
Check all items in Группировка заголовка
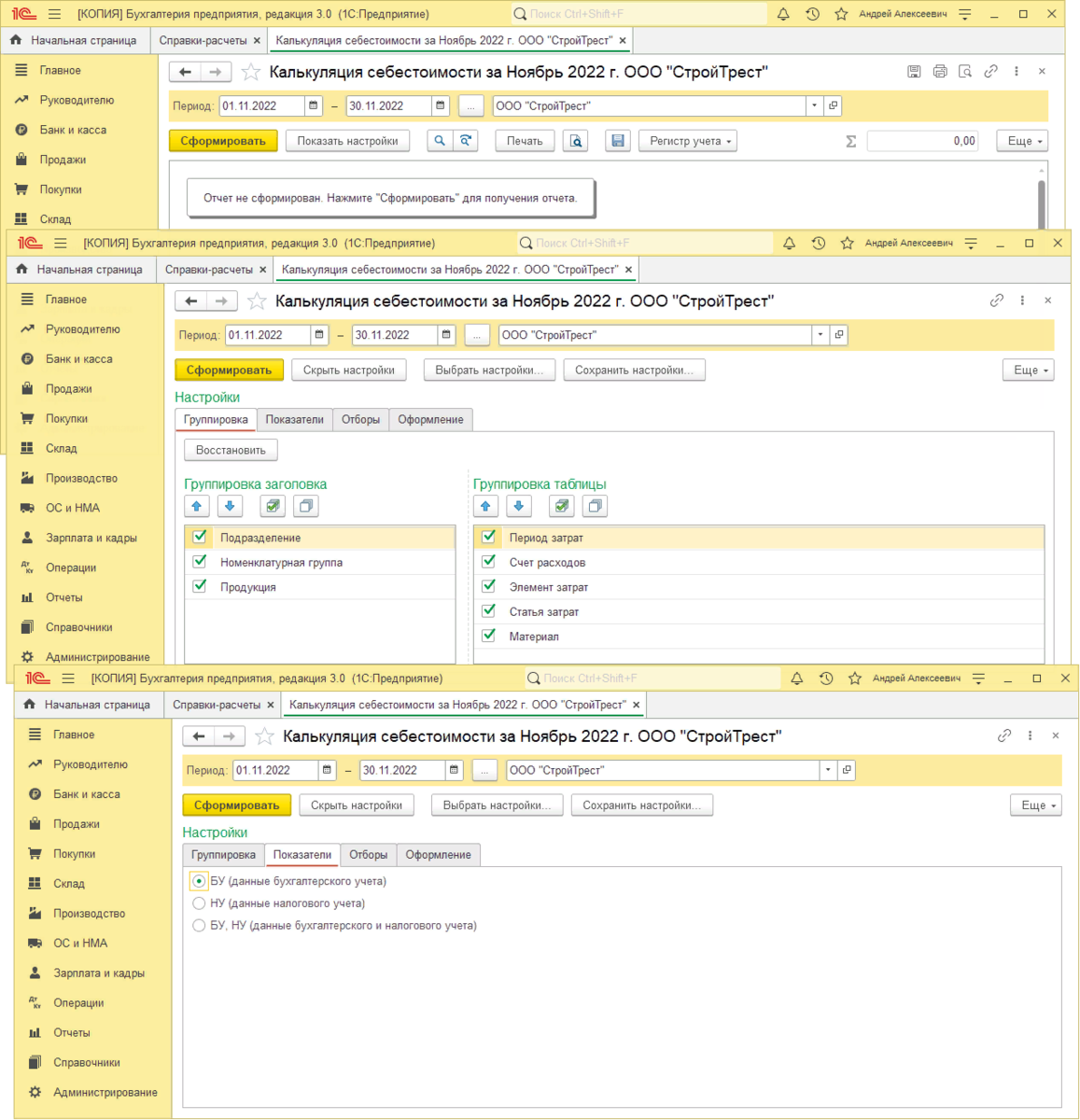pyautogui.click(x=273, y=506)
